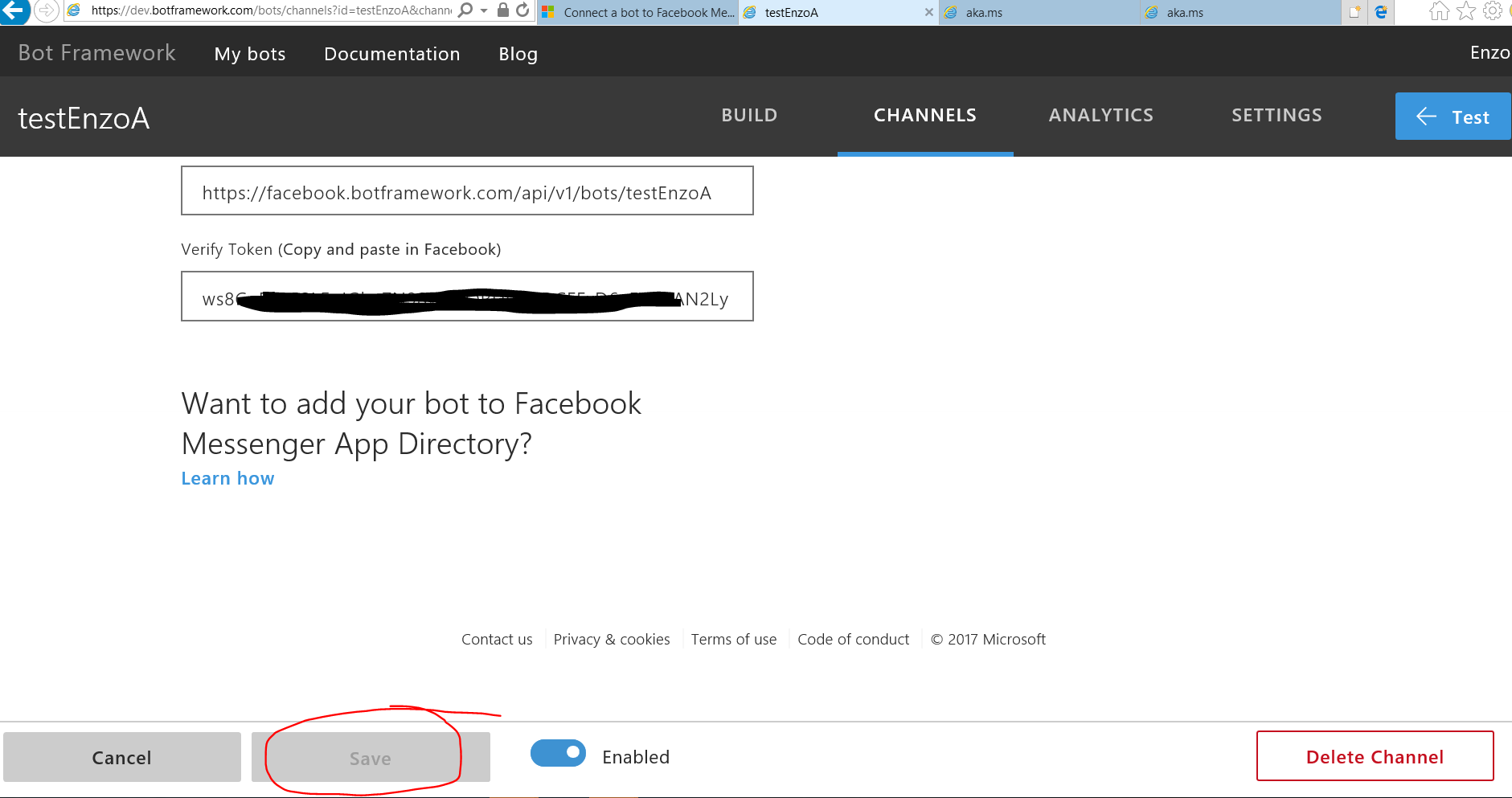Click the browser forward arrow button
This screenshot has width=1512, height=798.
47,11
